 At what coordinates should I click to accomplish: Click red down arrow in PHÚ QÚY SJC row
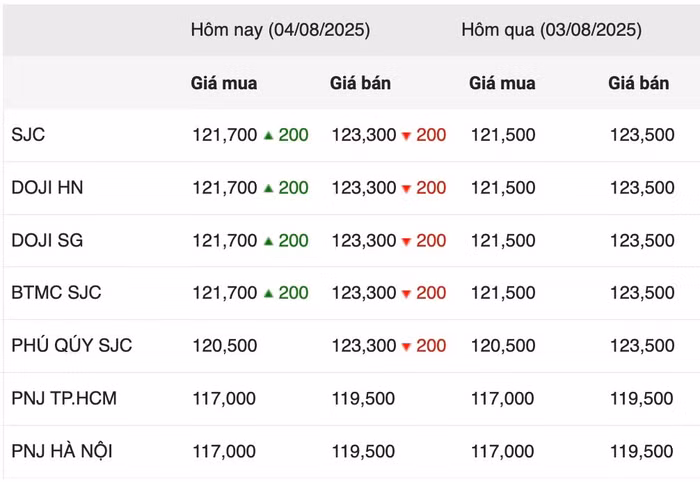(406, 346)
